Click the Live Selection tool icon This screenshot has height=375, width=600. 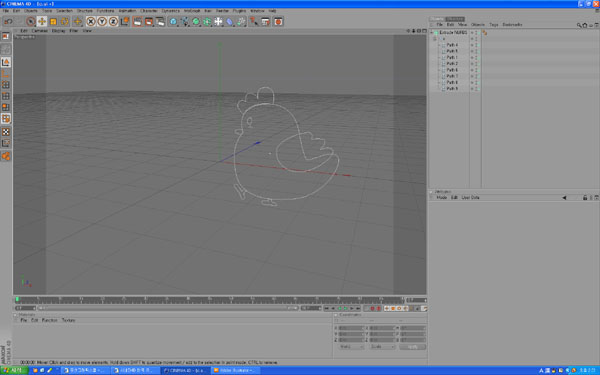click(31, 21)
